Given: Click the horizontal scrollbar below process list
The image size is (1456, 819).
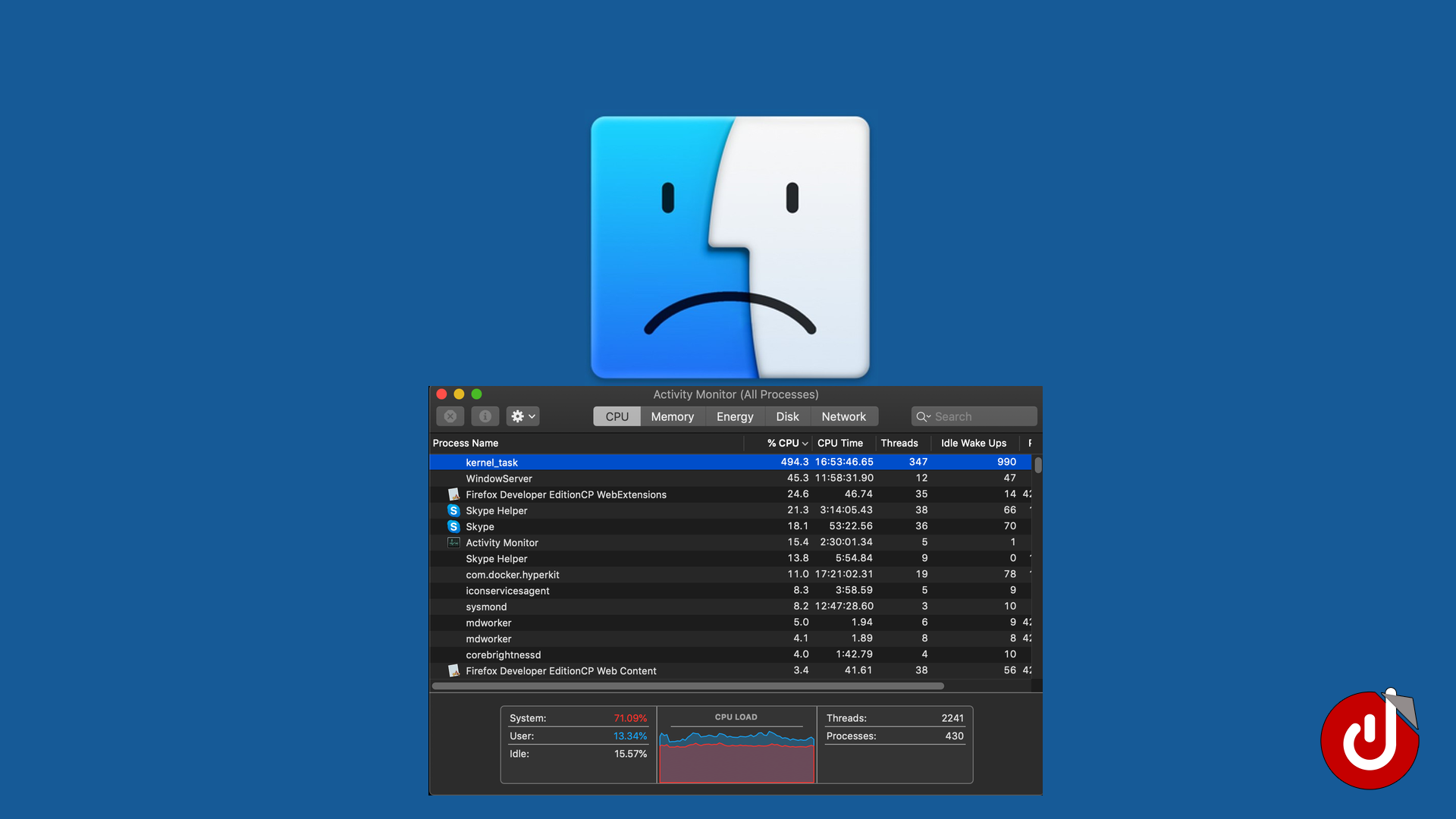Looking at the screenshot, I should tap(687, 686).
